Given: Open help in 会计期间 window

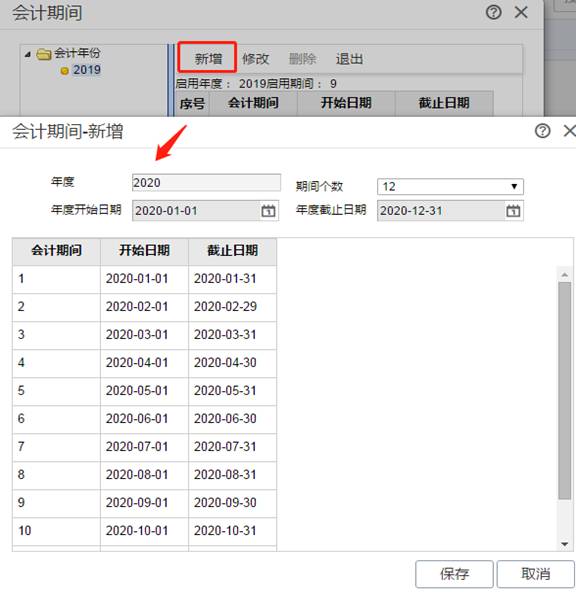Looking at the screenshot, I should pyautogui.click(x=493, y=12).
